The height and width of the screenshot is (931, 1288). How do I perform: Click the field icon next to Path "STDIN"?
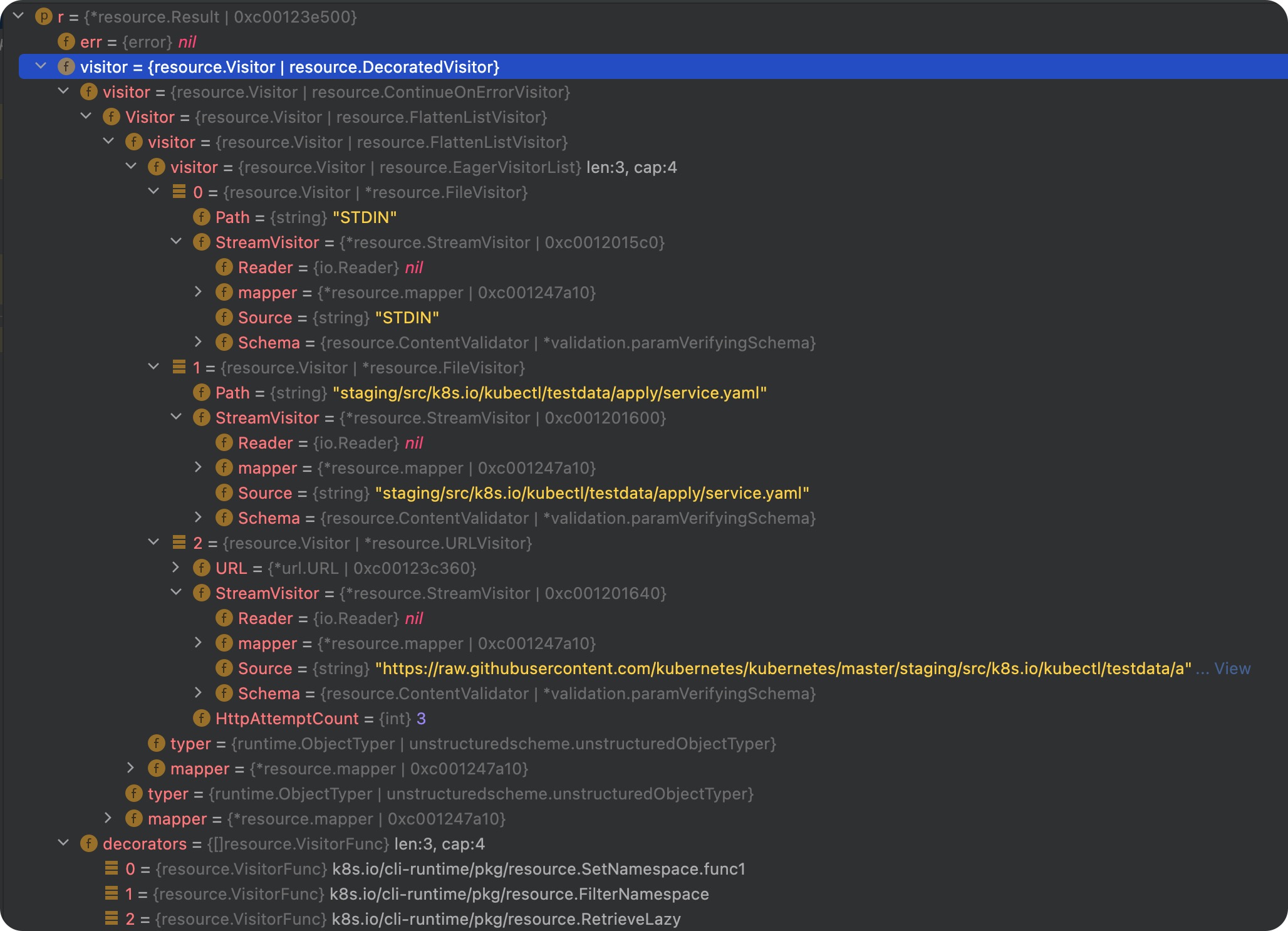(x=201, y=217)
